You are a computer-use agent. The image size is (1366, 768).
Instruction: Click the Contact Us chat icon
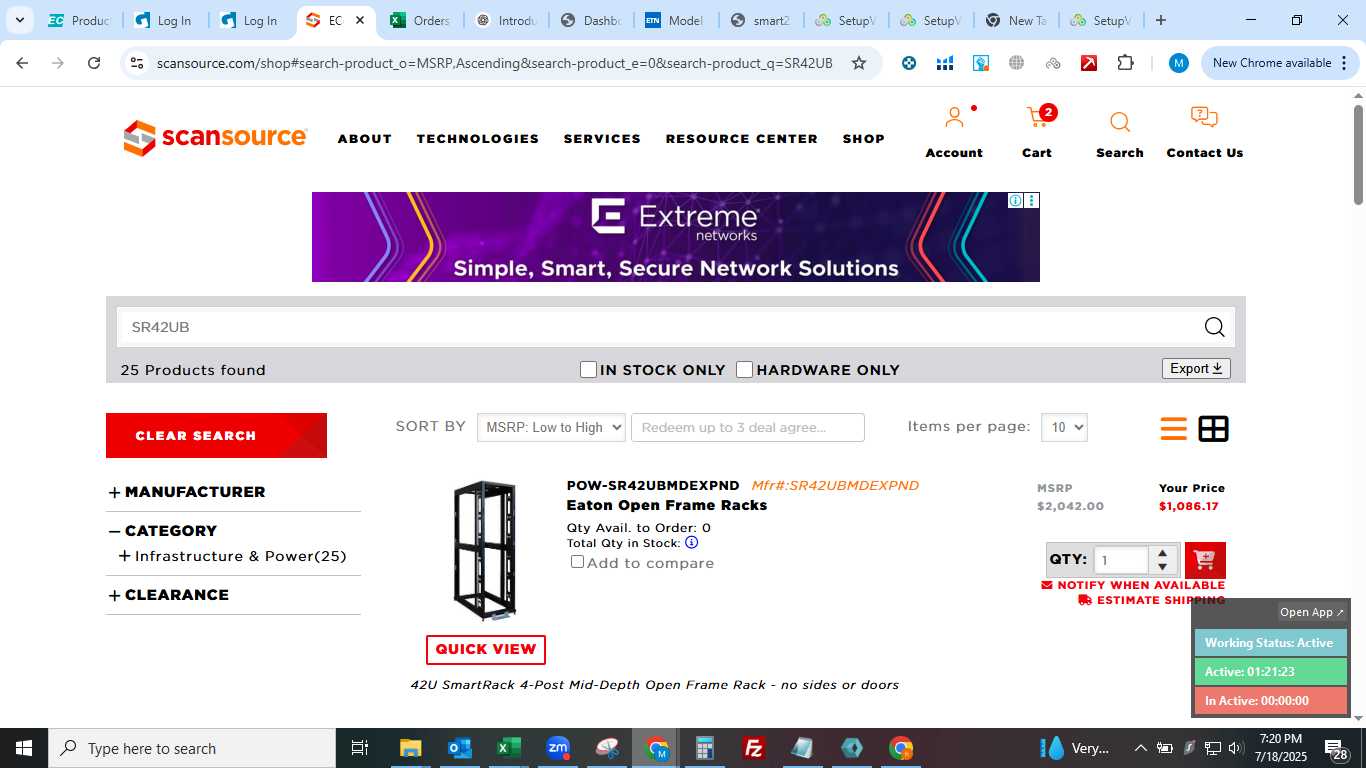point(1204,118)
